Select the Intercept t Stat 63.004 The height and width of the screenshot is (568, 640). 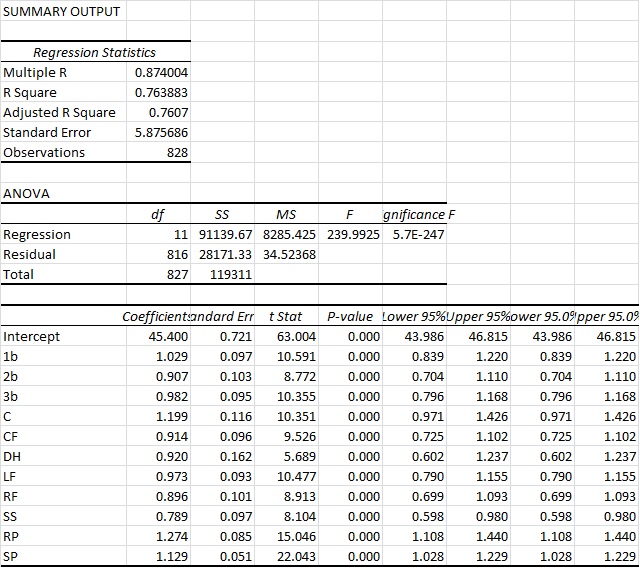[x=296, y=337]
